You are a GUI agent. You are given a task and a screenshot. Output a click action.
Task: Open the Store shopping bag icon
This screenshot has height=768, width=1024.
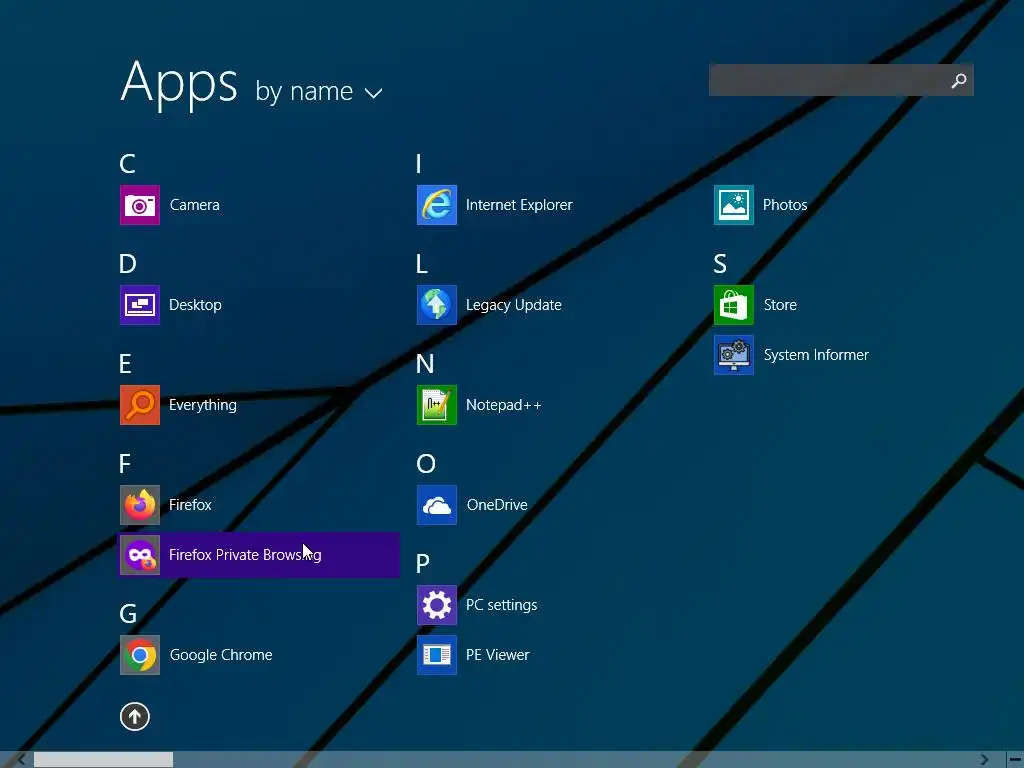click(734, 305)
